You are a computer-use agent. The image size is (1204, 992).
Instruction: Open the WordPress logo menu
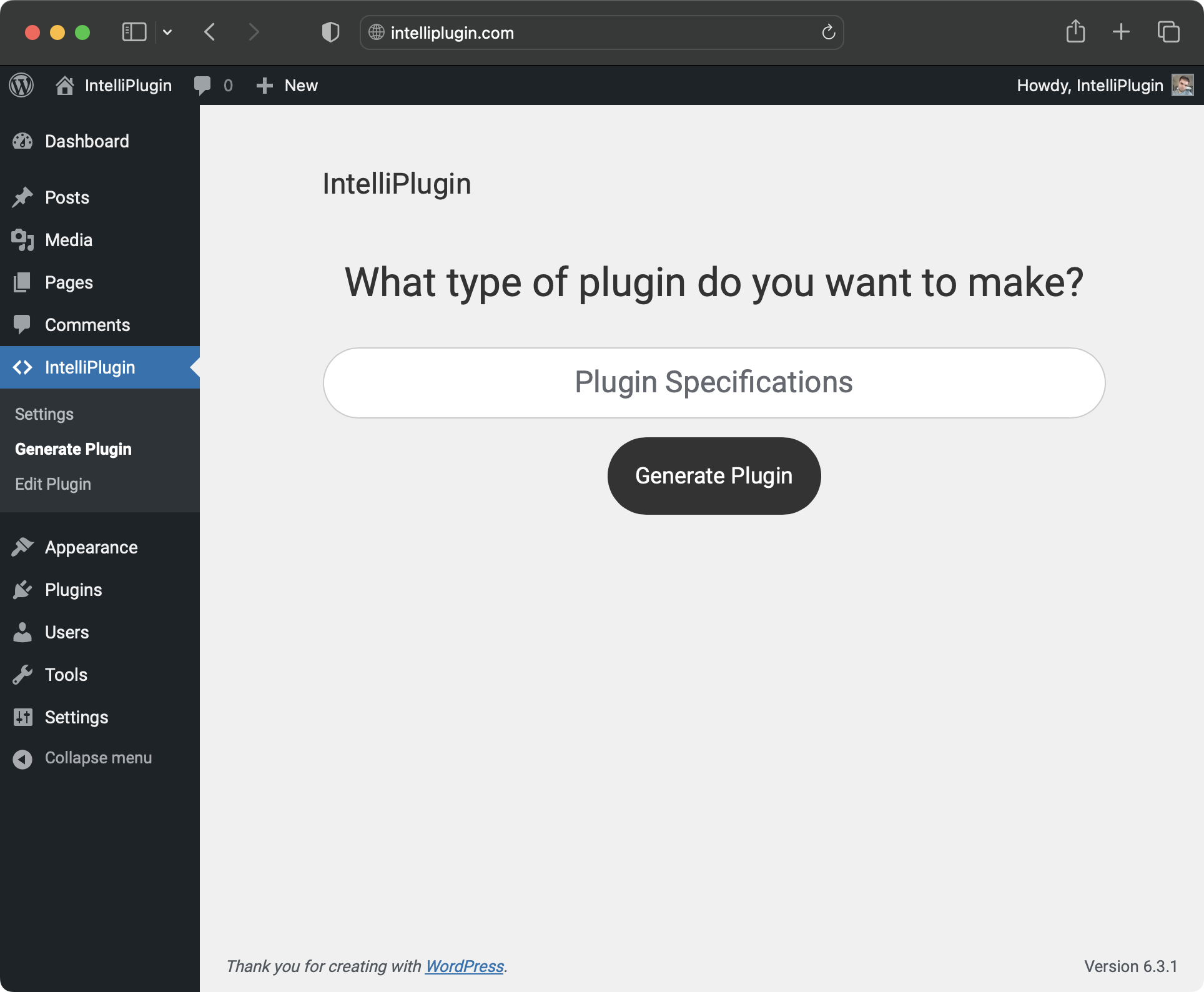[22, 86]
